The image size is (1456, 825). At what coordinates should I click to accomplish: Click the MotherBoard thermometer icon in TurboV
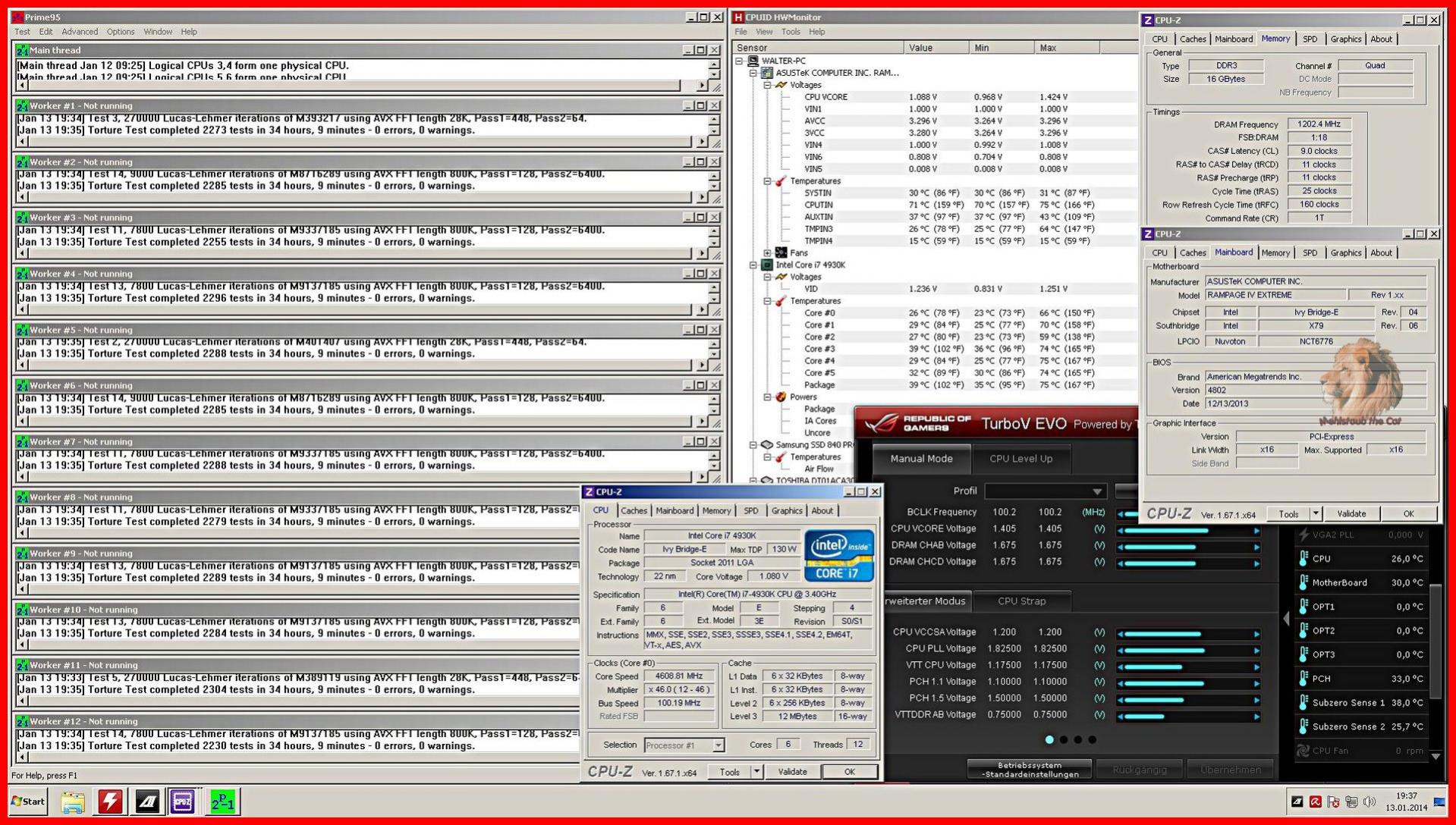click(x=1303, y=582)
